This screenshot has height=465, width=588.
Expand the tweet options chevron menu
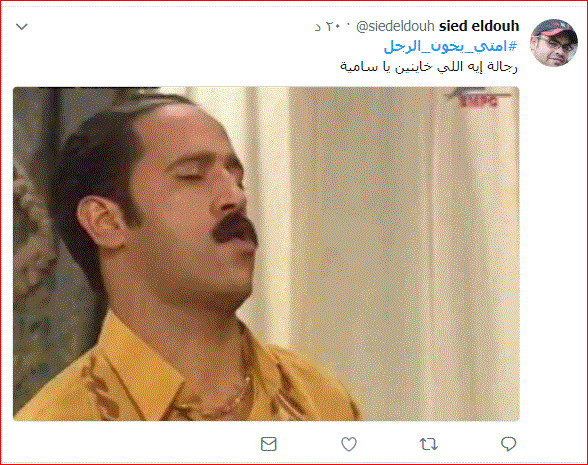click(x=22, y=27)
